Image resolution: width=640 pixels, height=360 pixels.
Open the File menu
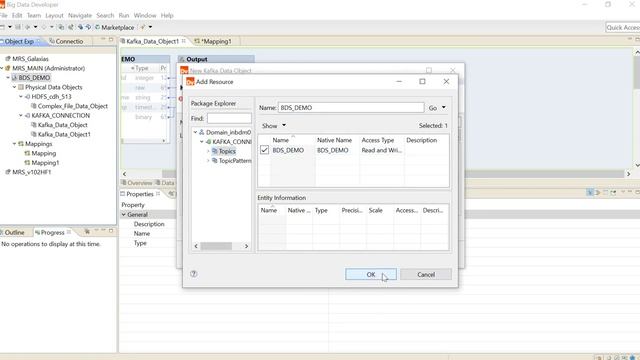tap(4, 15)
